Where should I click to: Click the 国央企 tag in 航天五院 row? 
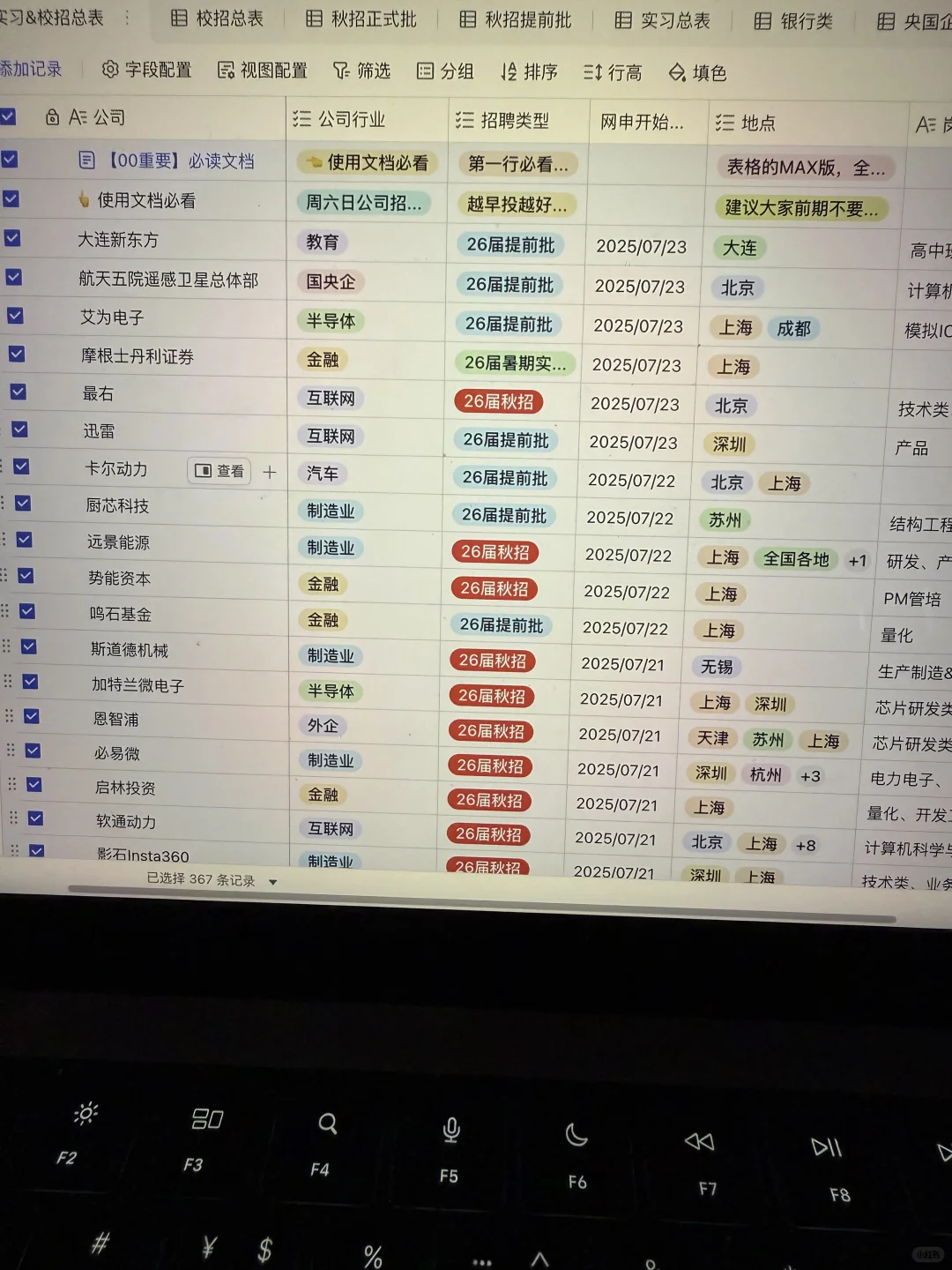pyautogui.click(x=331, y=282)
